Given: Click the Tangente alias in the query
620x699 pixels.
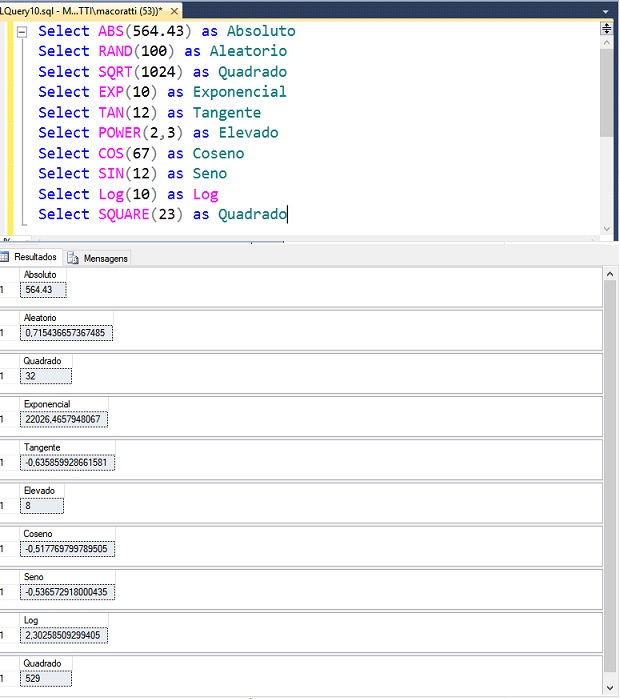Looking at the screenshot, I should 226,112.
